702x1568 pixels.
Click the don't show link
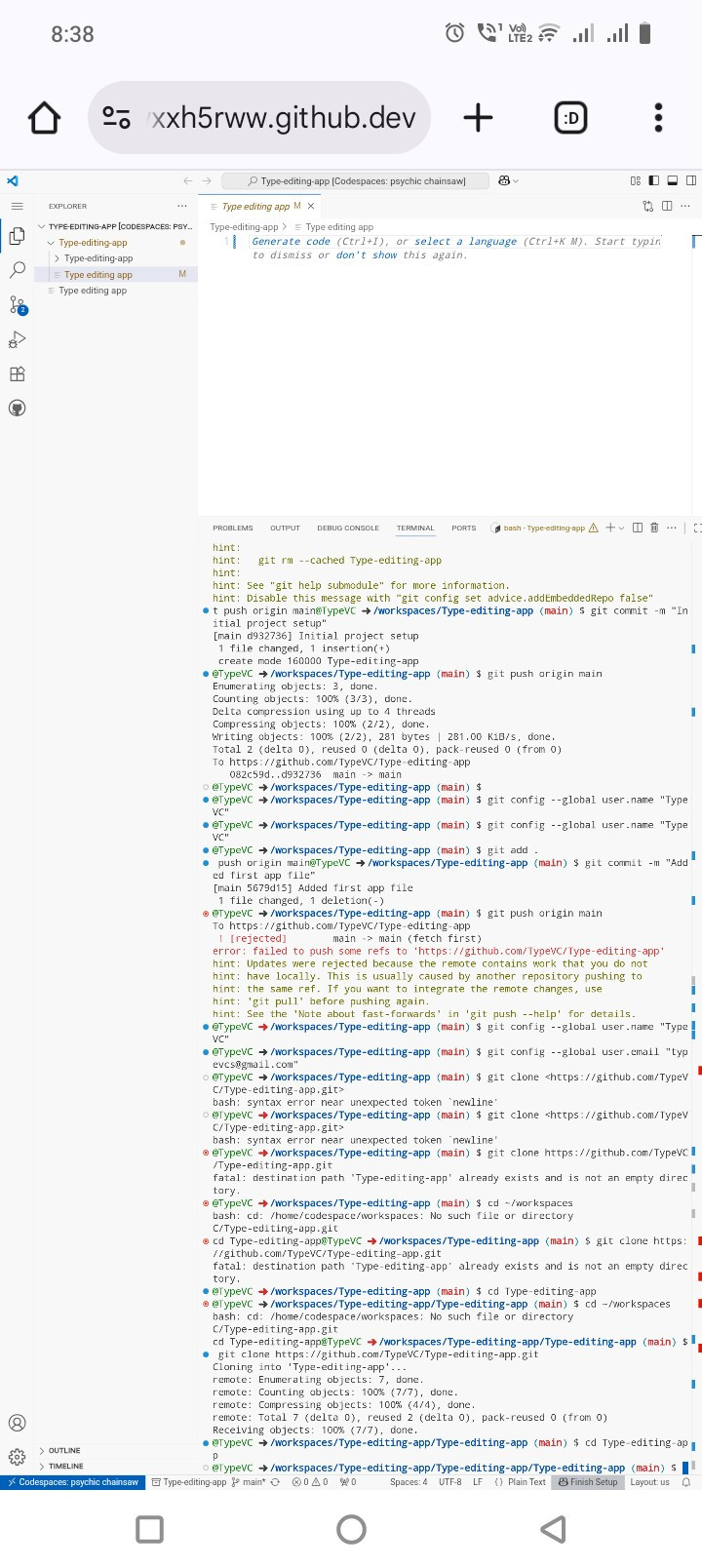[367, 255]
